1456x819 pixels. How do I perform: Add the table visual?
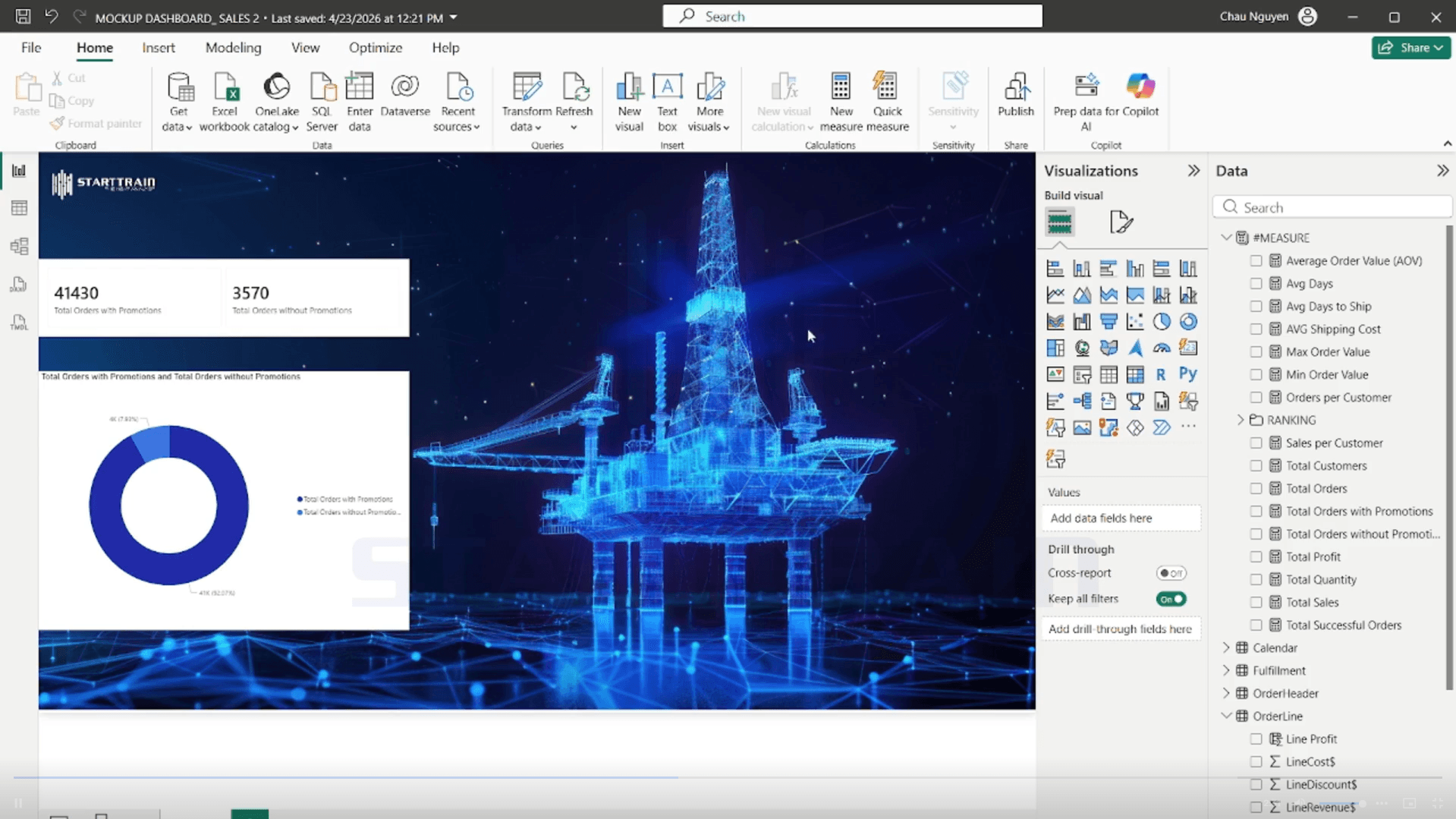coord(1109,375)
